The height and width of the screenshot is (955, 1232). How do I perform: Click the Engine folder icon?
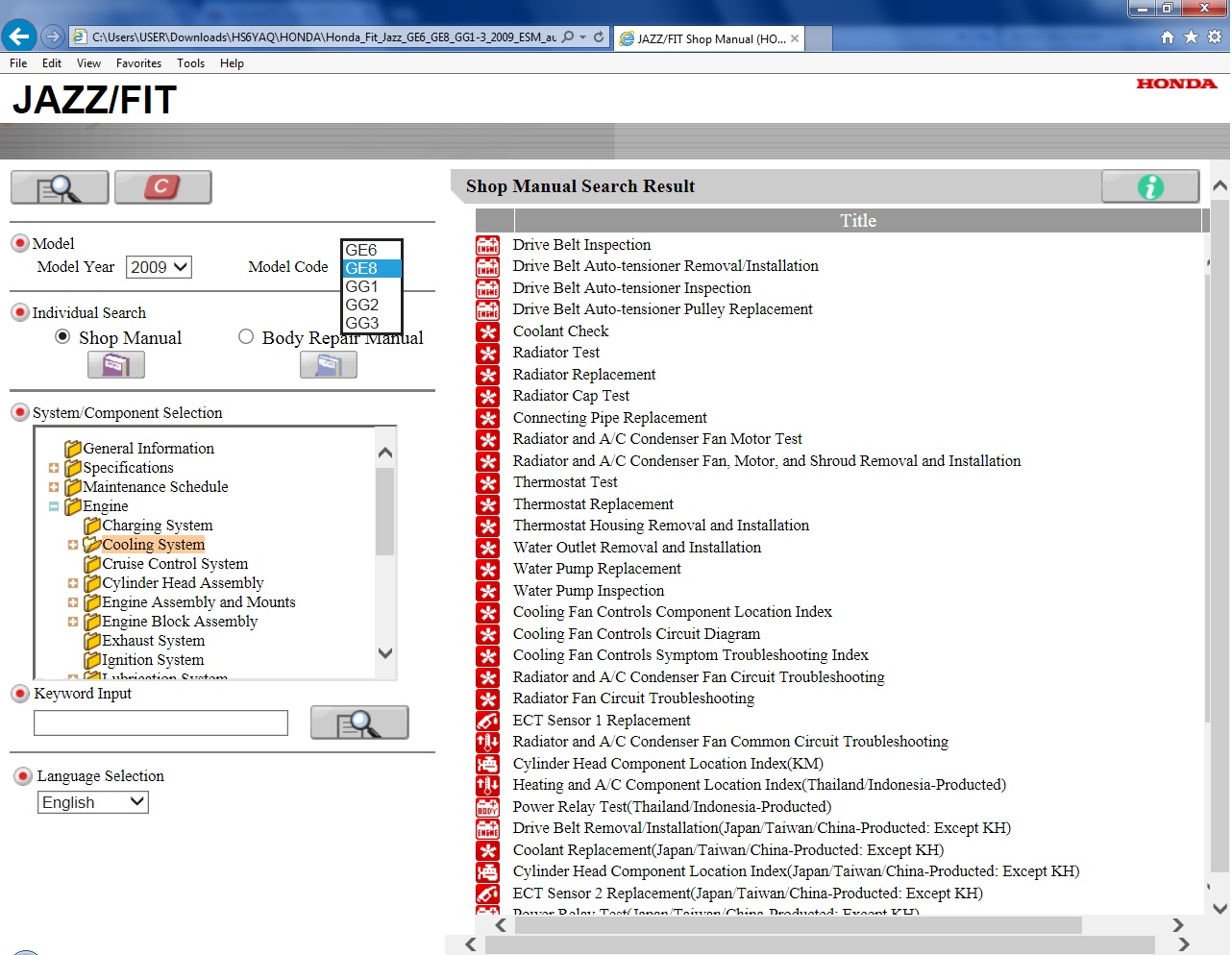pos(73,506)
